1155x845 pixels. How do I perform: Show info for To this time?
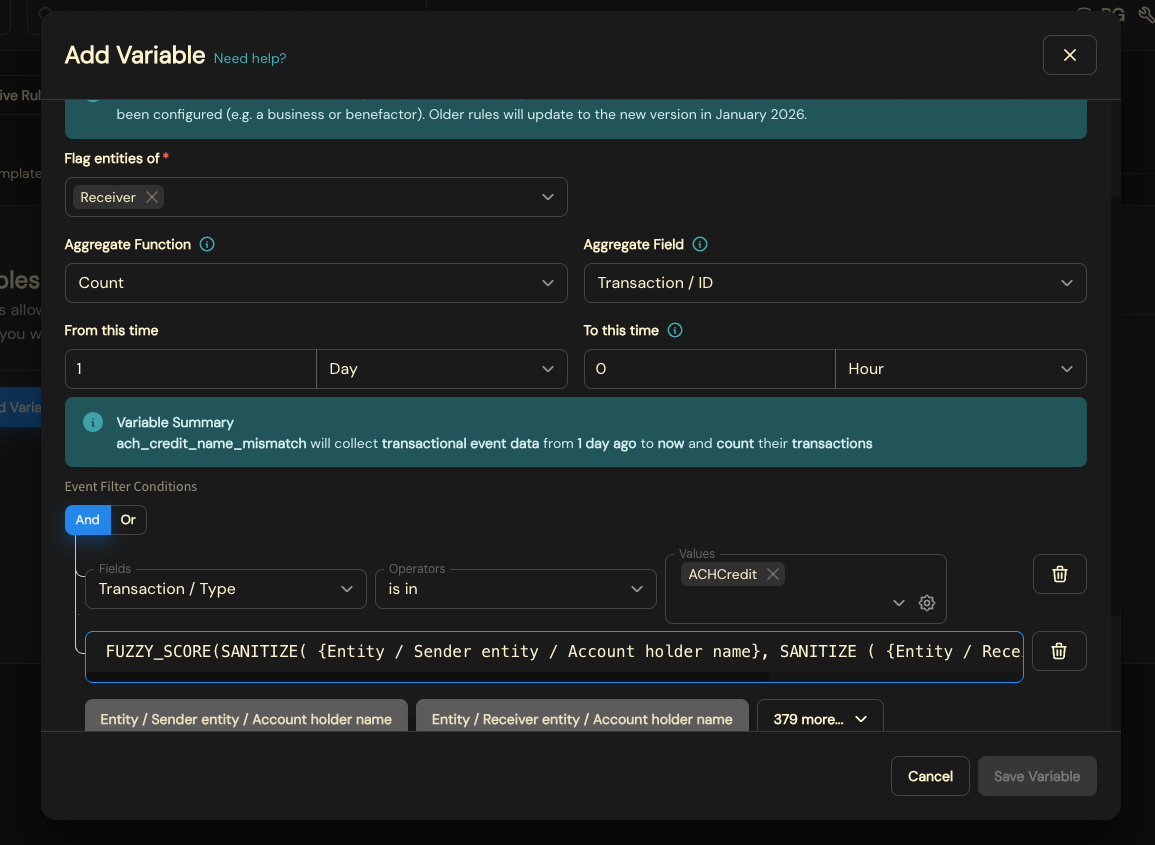coord(675,330)
